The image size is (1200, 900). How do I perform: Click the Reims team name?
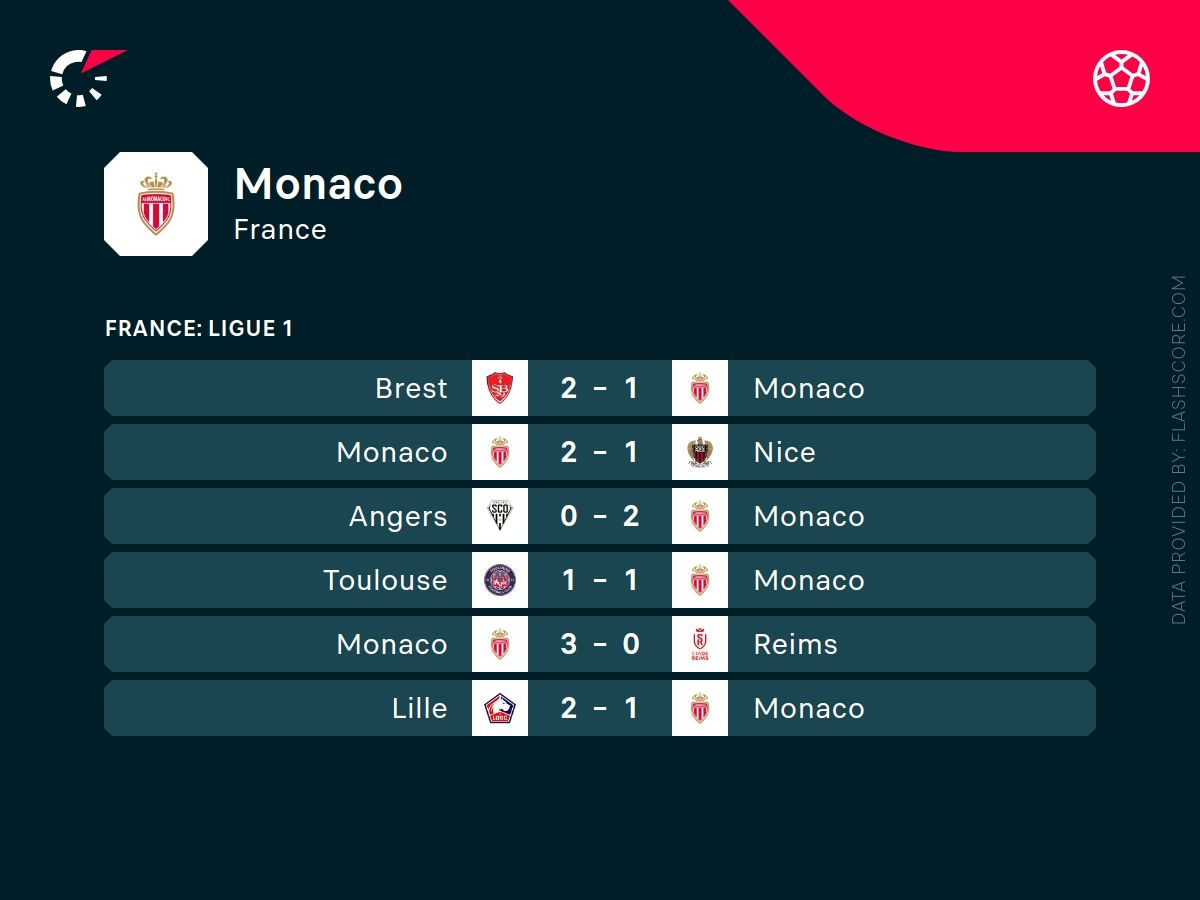pyautogui.click(x=795, y=644)
